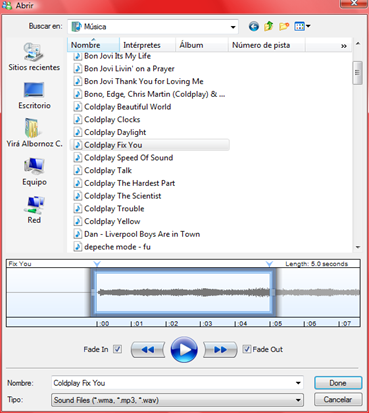369x413 pixels.
Task: Select Coldplay Beautiful World
Action: click(128, 107)
